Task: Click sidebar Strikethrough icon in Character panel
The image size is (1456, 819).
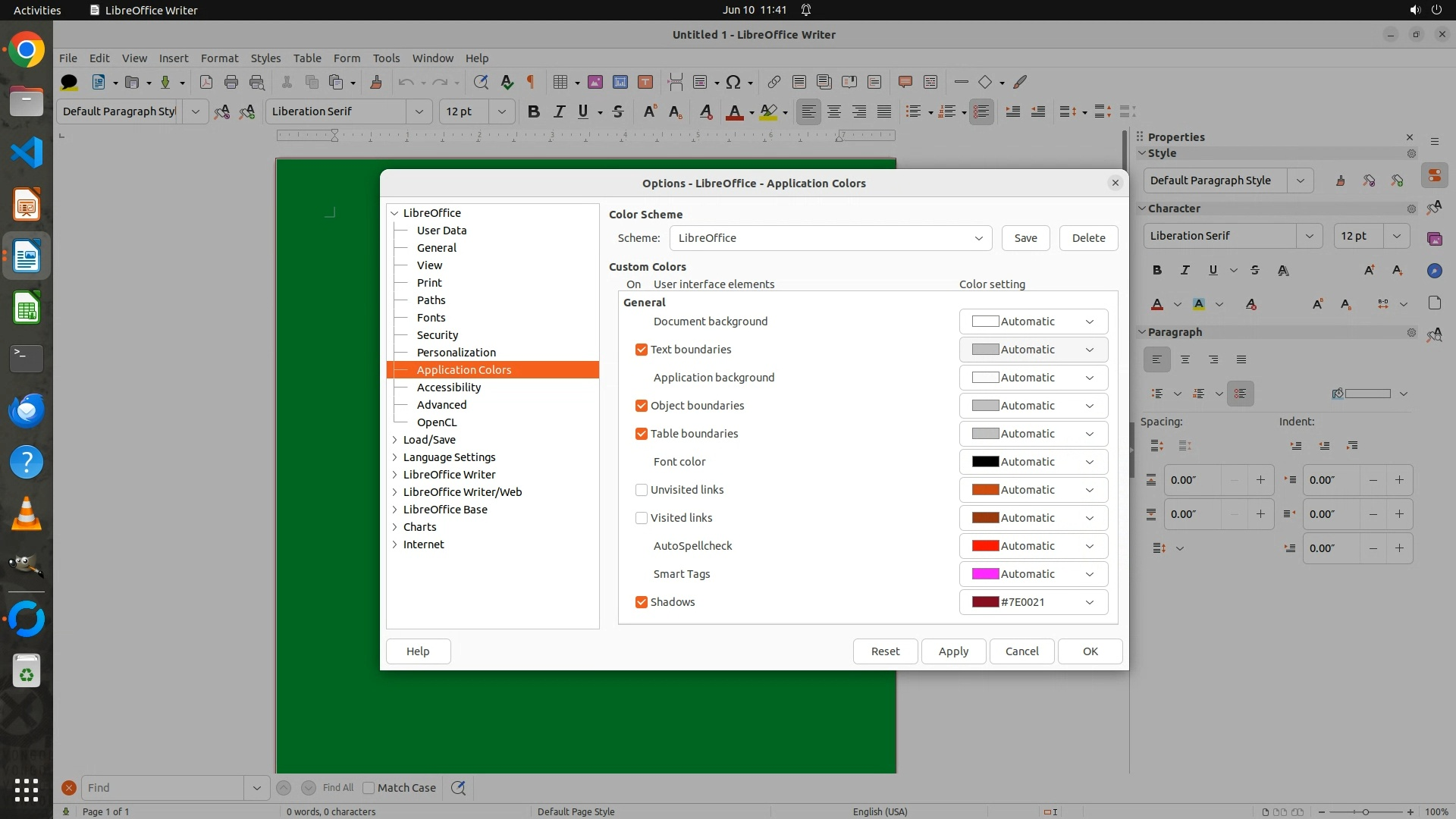Action: click(1255, 271)
